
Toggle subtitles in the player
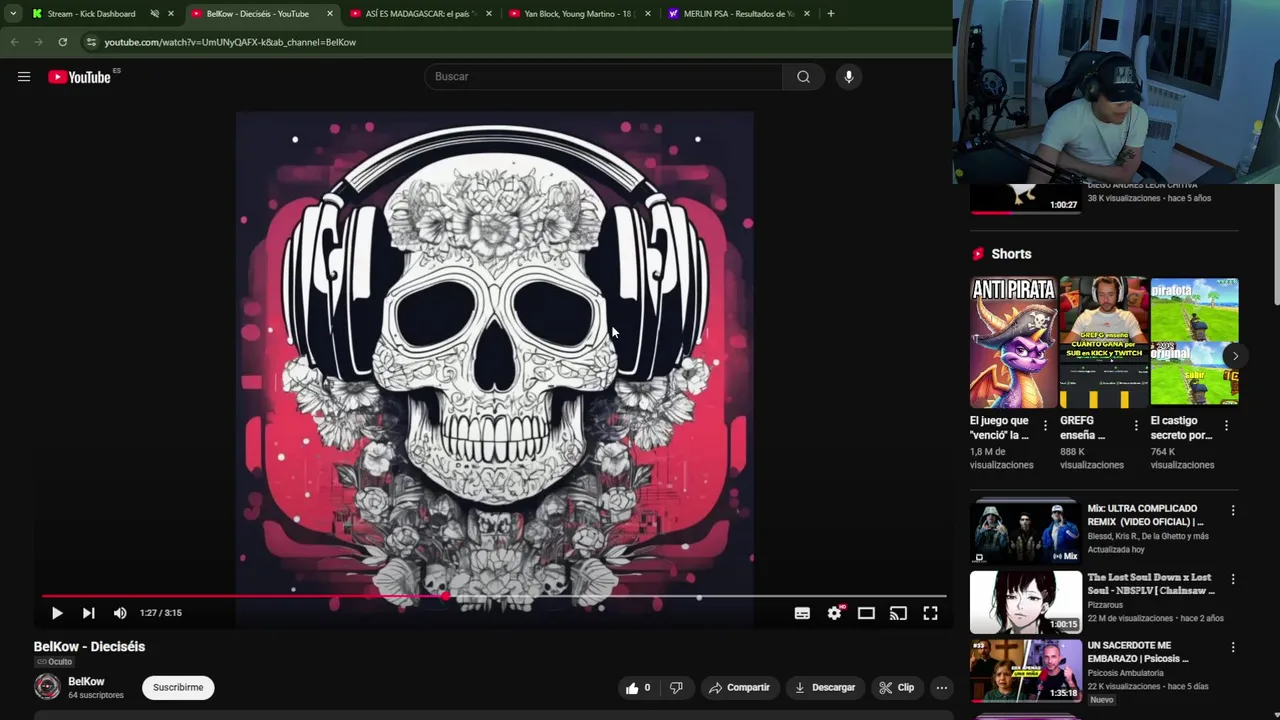coord(802,613)
